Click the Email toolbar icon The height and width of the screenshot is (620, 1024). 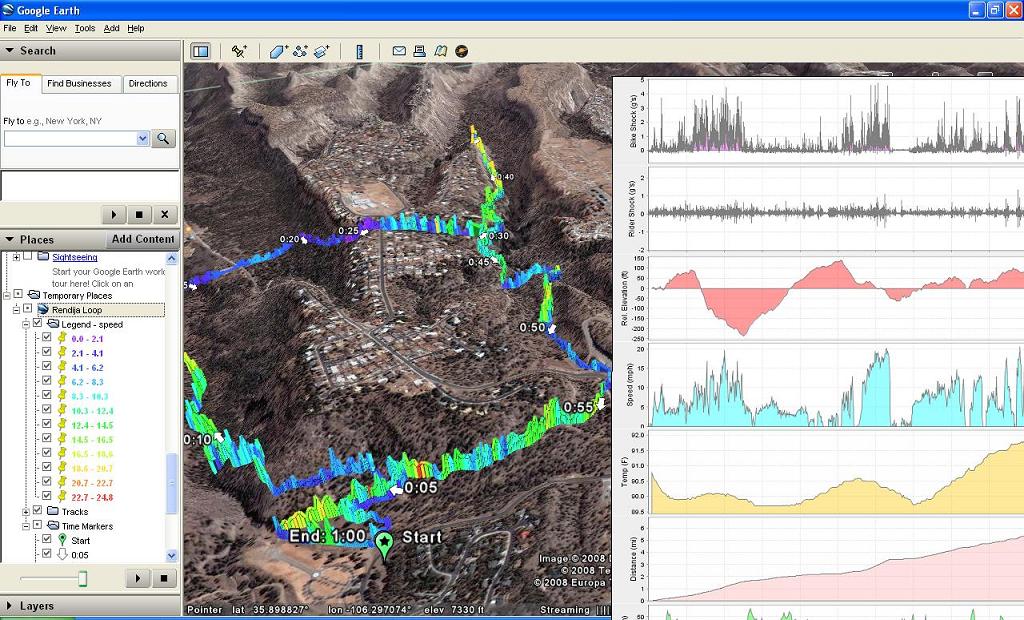(399, 51)
